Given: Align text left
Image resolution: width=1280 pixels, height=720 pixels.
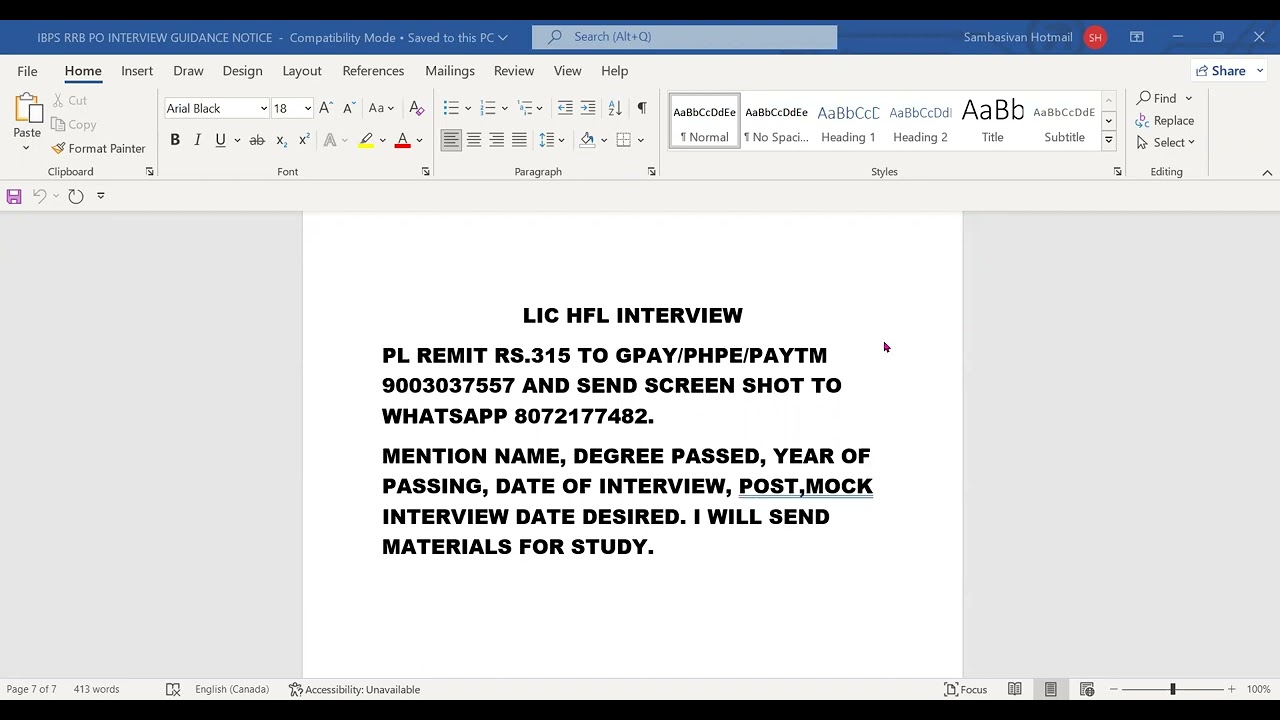Looking at the screenshot, I should (x=451, y=140).
